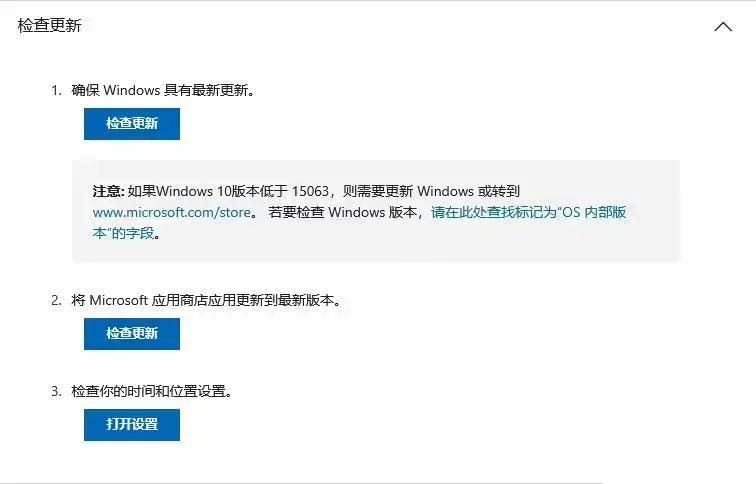This screenshot has width=756, height=484.
Task: Click the text 若要检查 Windows 版本
Action: (343, 212)
